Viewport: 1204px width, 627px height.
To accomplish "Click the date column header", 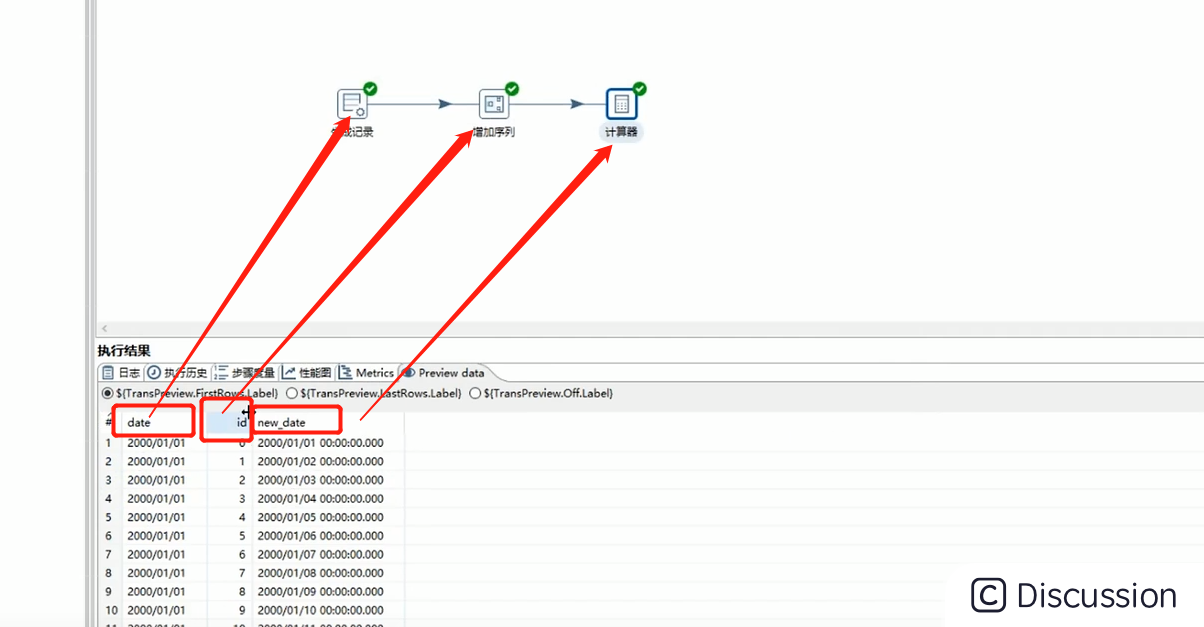I will pyautogui.click(x=164, y=423).
